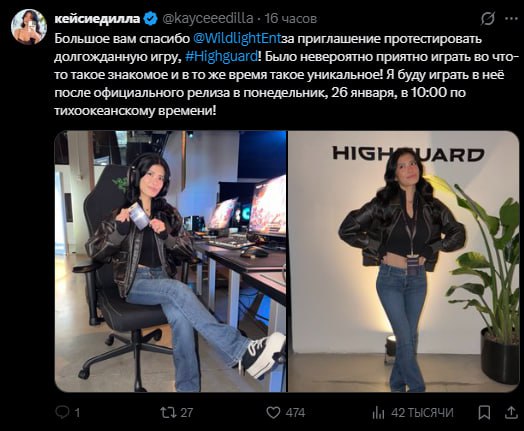This screenshot has width=524, height=431.
Task: Like the post with the heart icon
Action: [x=273, y=413]
